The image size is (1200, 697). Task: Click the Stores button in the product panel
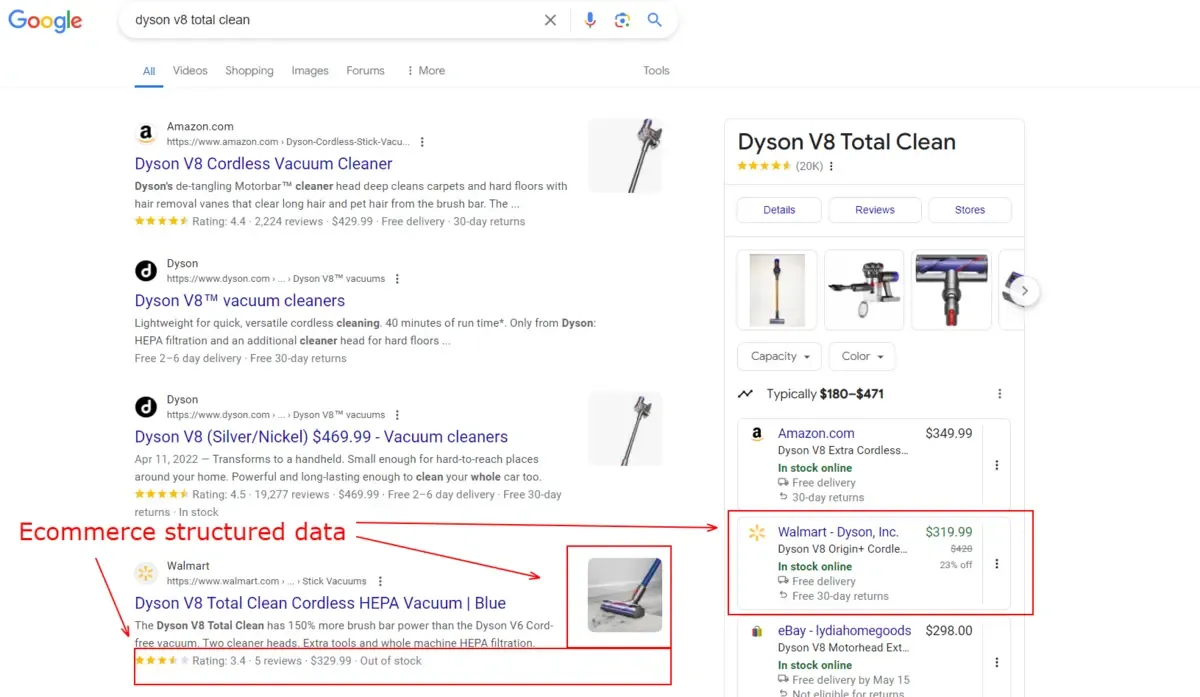tap(968, 210)
